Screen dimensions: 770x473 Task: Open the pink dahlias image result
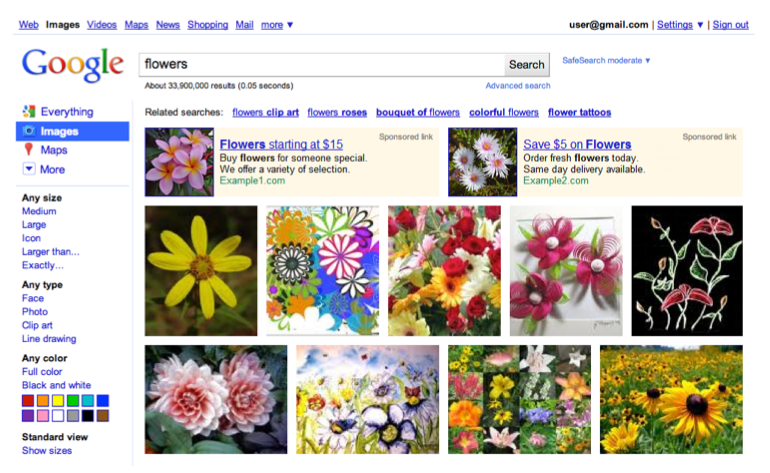(216, 399)
